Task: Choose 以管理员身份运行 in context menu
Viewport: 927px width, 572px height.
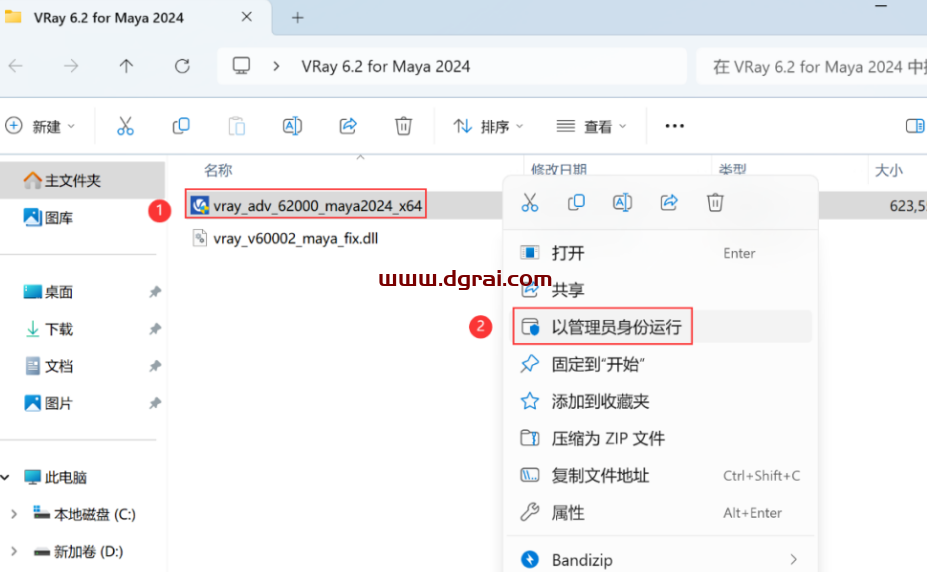Action: pyautogui.click(x=662, y=326)
